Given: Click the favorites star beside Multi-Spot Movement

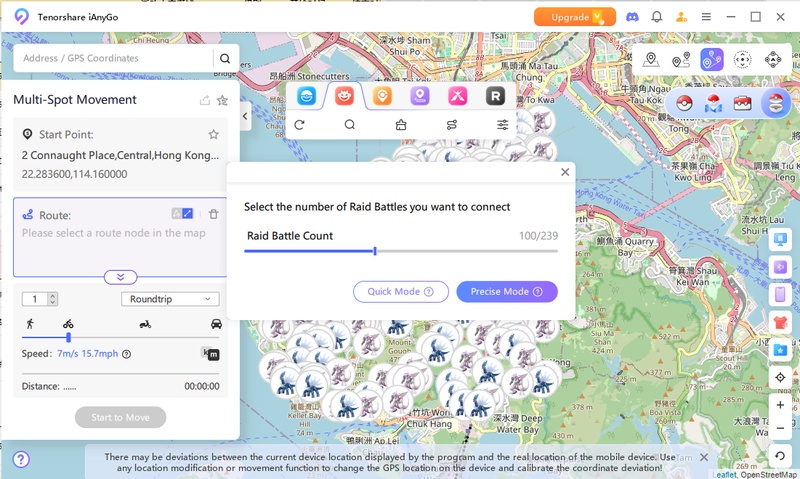Looking at the screenshot, I should pos(222,100).
